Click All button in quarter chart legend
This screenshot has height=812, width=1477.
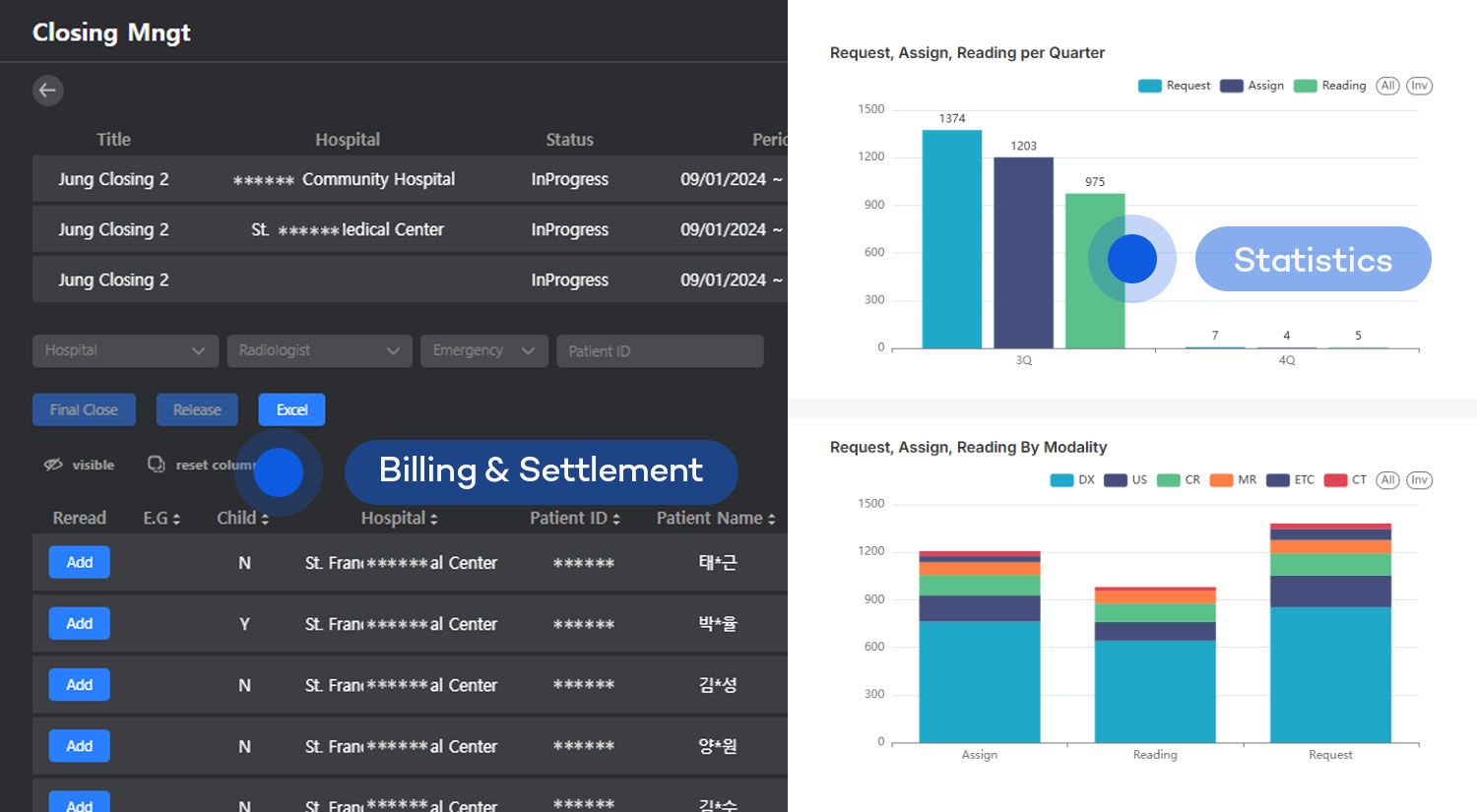(x=1387, y=86)
